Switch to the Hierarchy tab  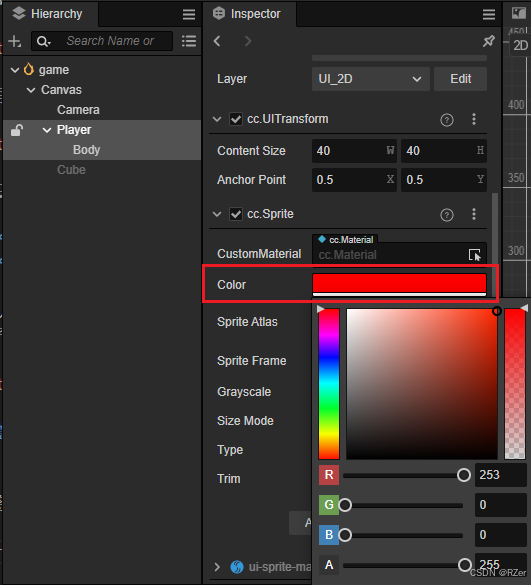[51, 14]
